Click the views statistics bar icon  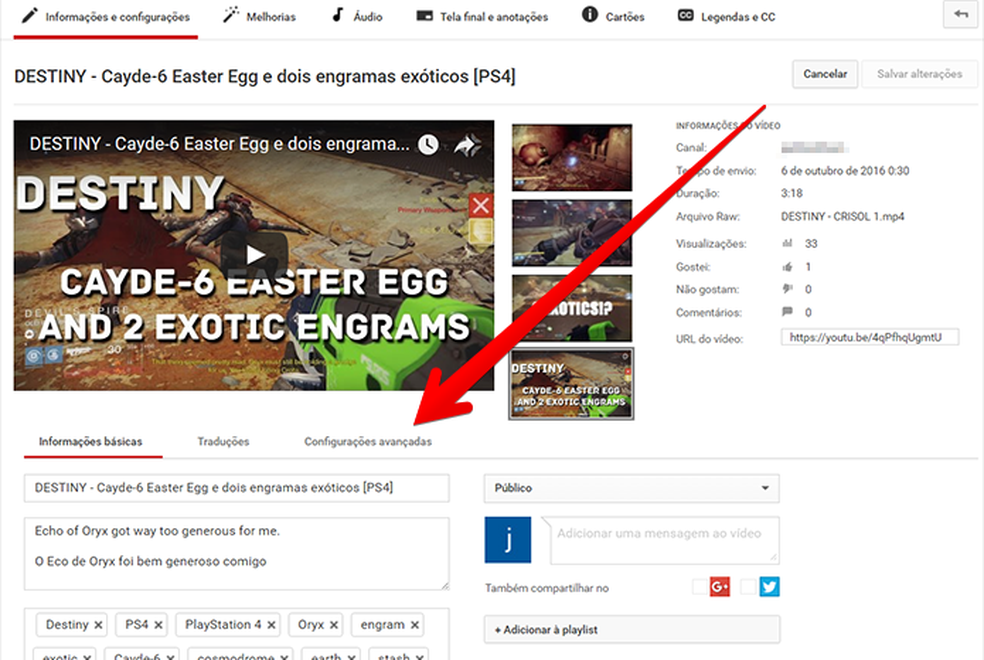pyautogui.click(x=787, y=243)
